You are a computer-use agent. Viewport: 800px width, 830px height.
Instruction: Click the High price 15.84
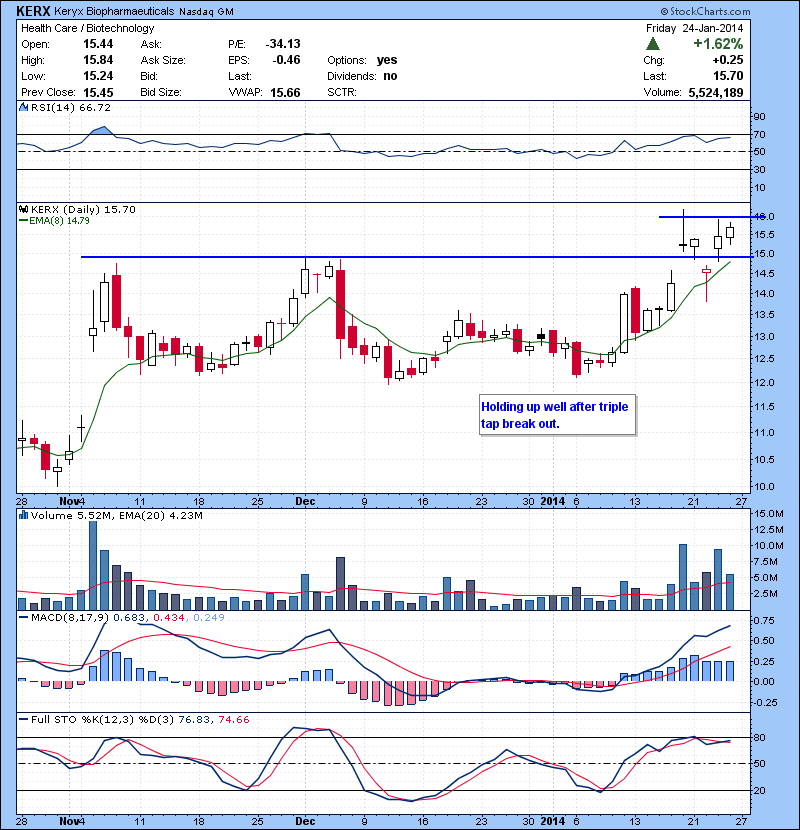pos(98,60)
